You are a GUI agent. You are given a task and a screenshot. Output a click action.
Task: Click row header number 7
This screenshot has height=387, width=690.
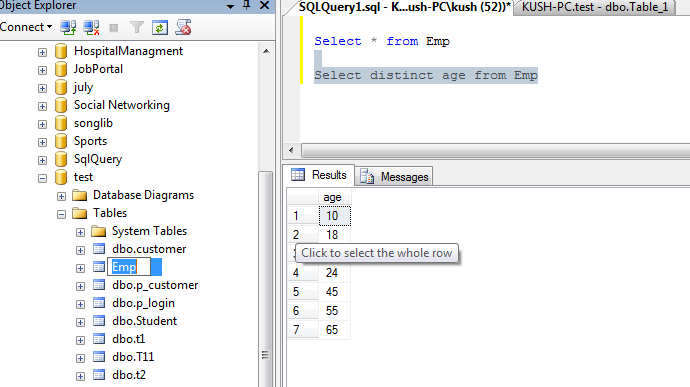pyautogui.click(x=303, y=330)
